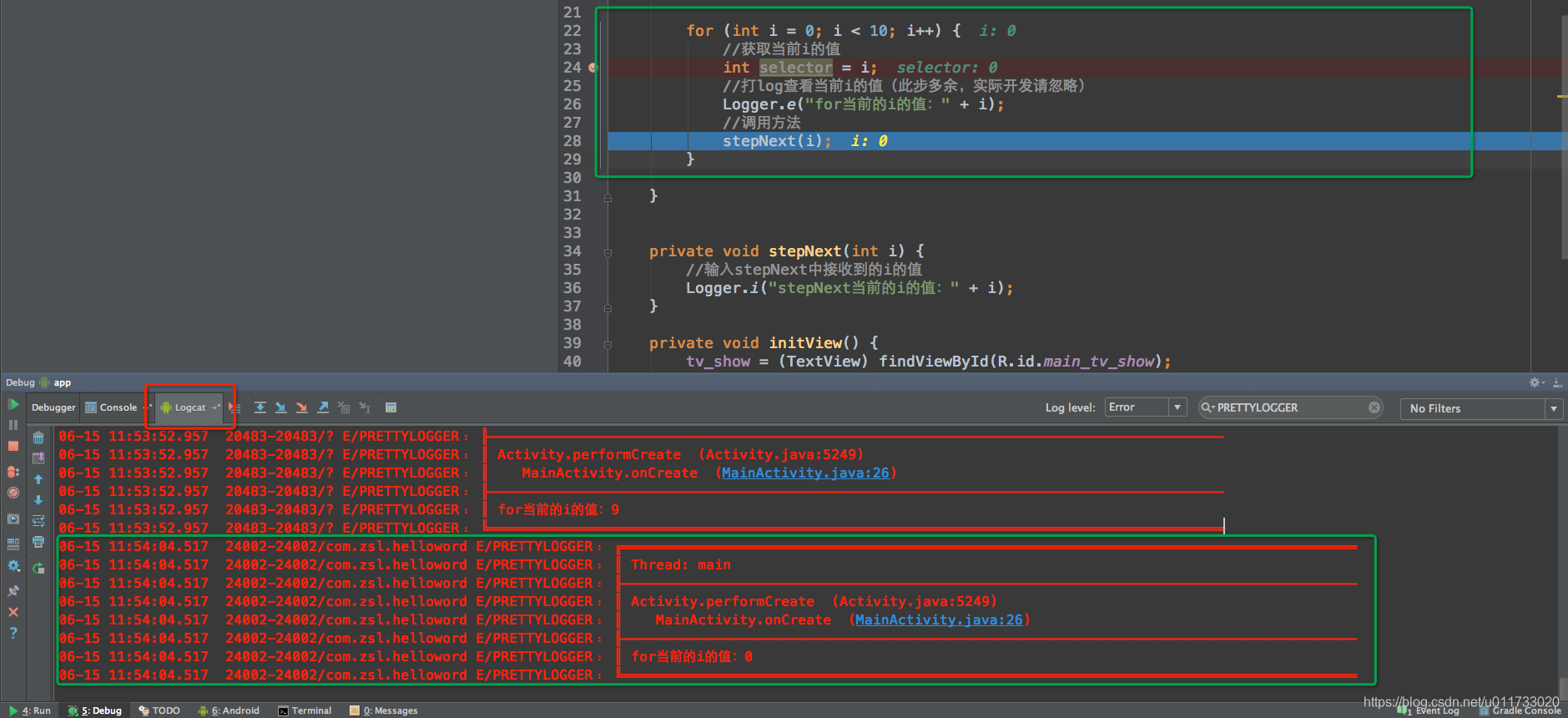
Task: Open Log level Error dropdown
Action: pos(1145,407)
